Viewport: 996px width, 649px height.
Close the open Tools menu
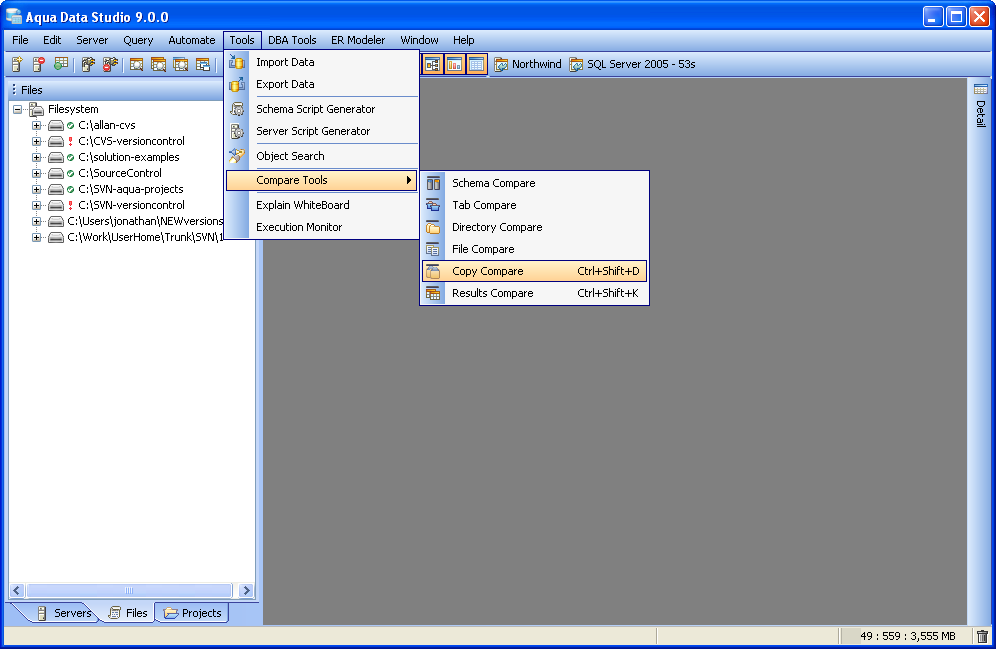click(242, 40)
